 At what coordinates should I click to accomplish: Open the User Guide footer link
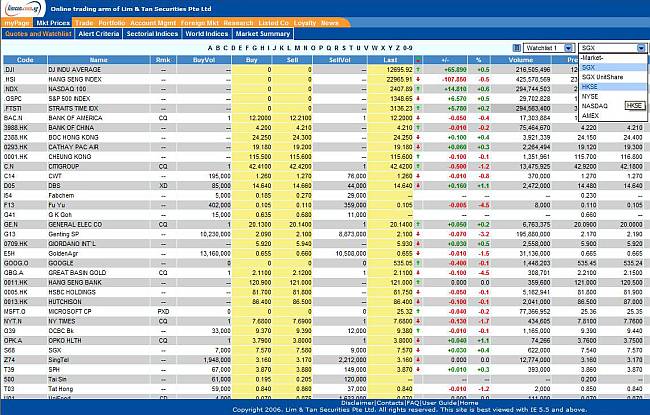439,403
